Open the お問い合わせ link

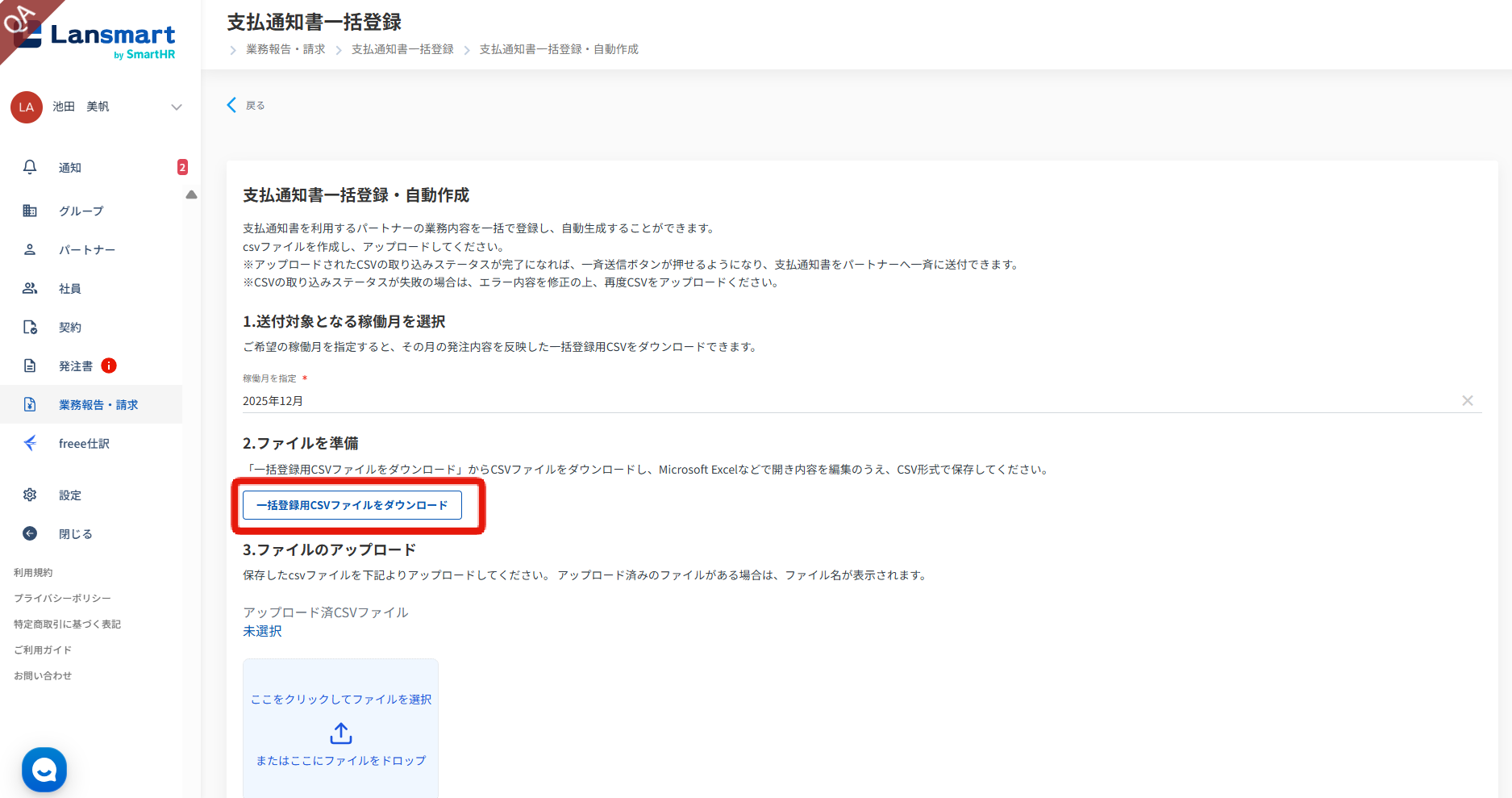tap(43, 676)
